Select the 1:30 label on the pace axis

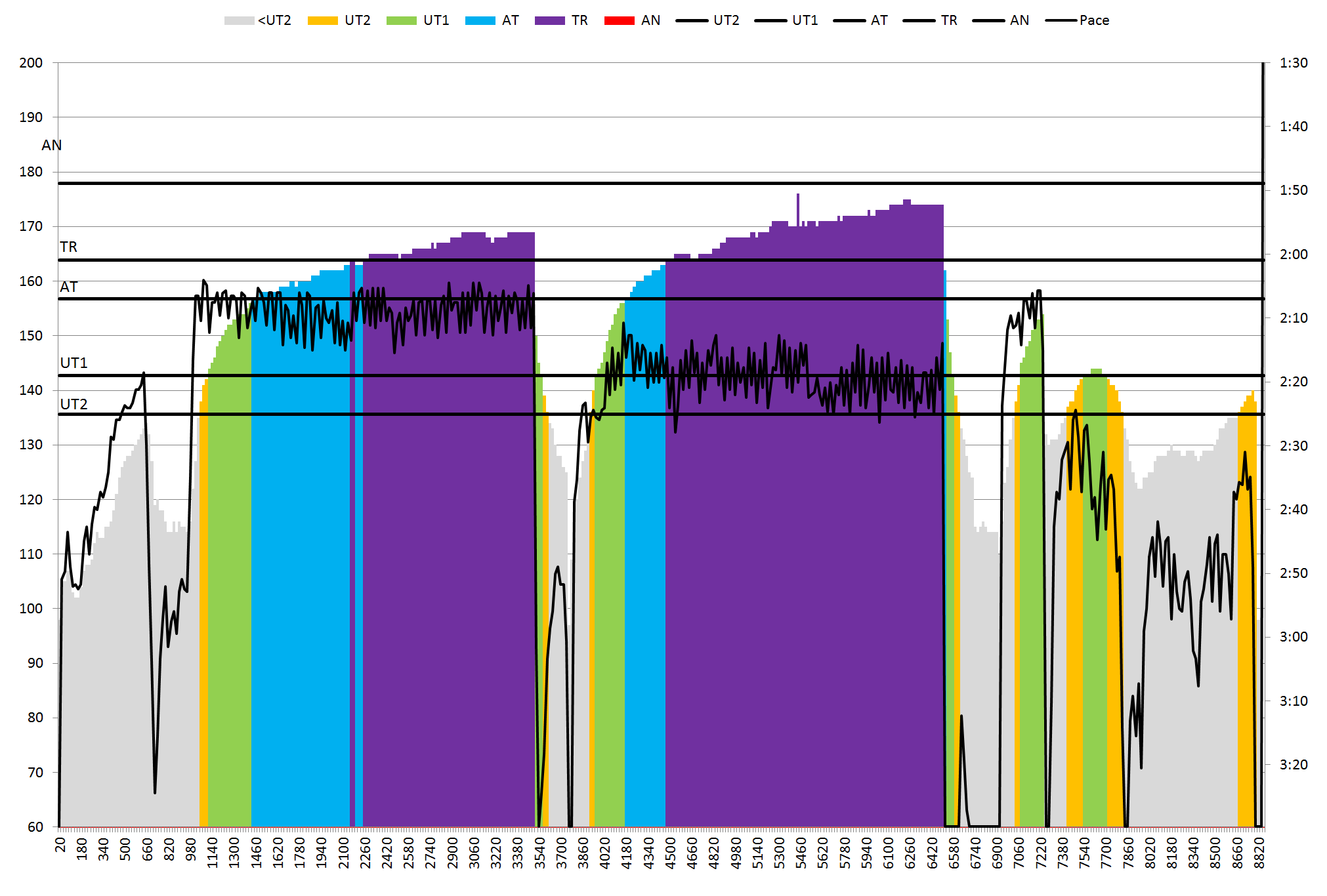tap(1293, 63)
